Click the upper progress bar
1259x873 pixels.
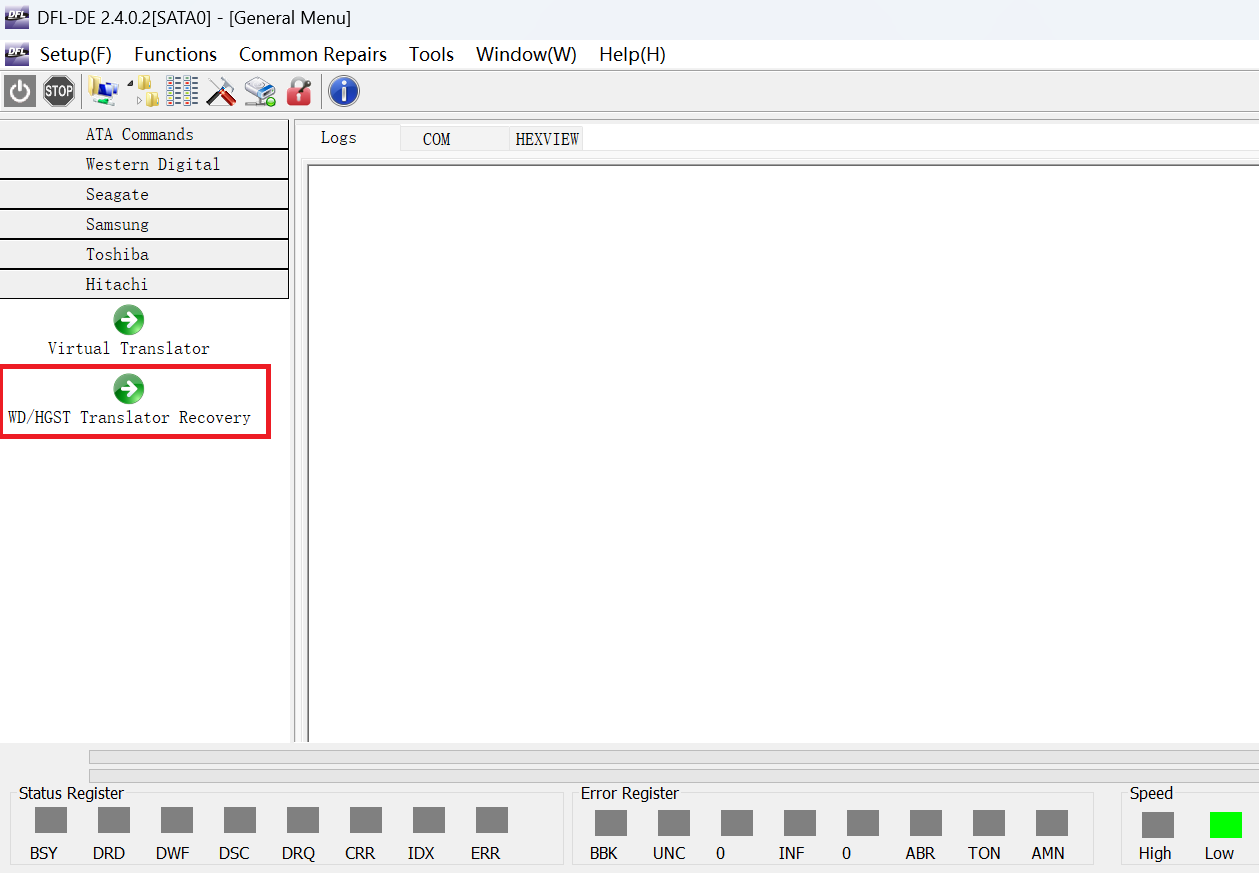pyautogui.click(x=674, y=757)
